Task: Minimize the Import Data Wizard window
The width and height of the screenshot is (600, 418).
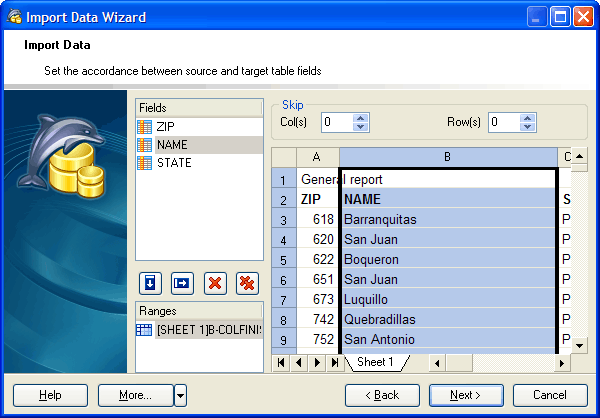Action: 537,17
